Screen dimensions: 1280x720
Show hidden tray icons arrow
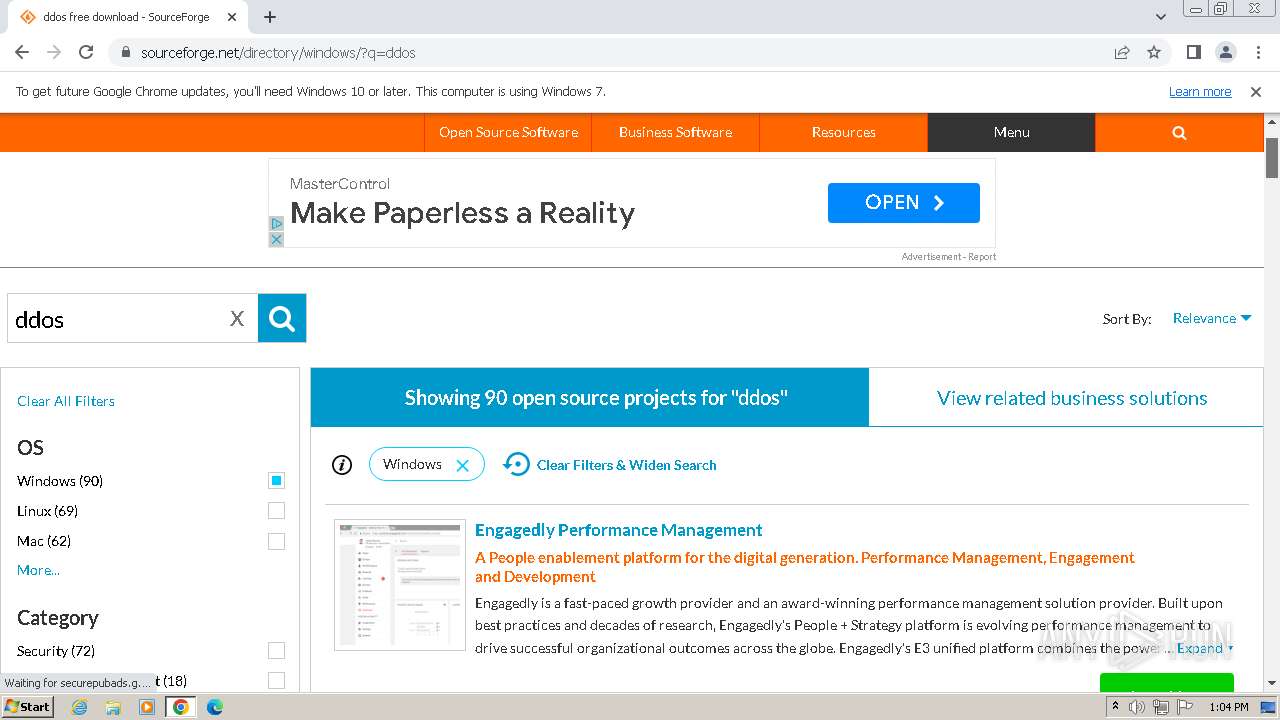pyautogui.click(x=1116, y=707)
